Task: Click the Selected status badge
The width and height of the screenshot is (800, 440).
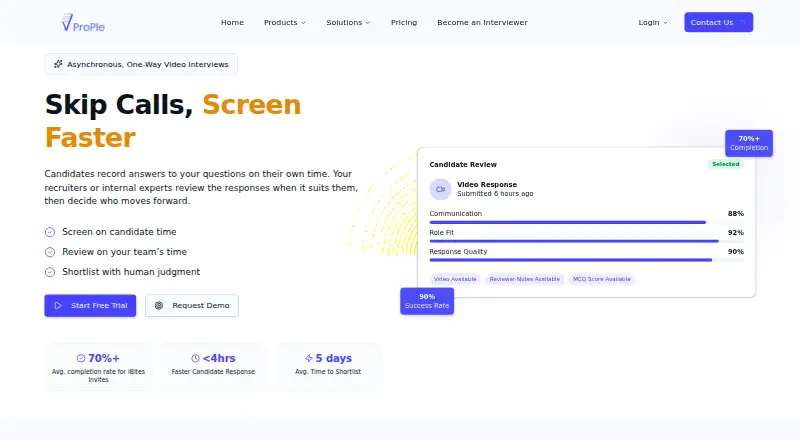Action: [x=726, y=164]
